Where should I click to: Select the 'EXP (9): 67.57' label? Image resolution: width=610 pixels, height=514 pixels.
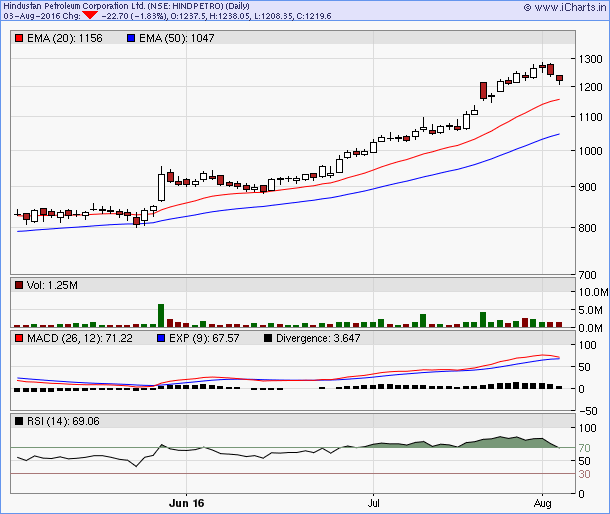[204, 338]
